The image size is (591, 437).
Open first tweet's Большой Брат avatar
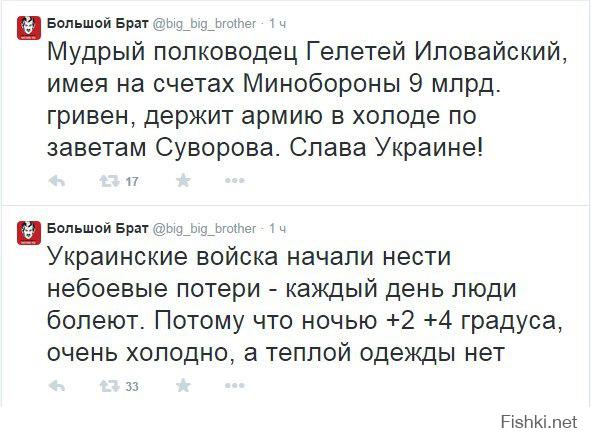point(29,28)
